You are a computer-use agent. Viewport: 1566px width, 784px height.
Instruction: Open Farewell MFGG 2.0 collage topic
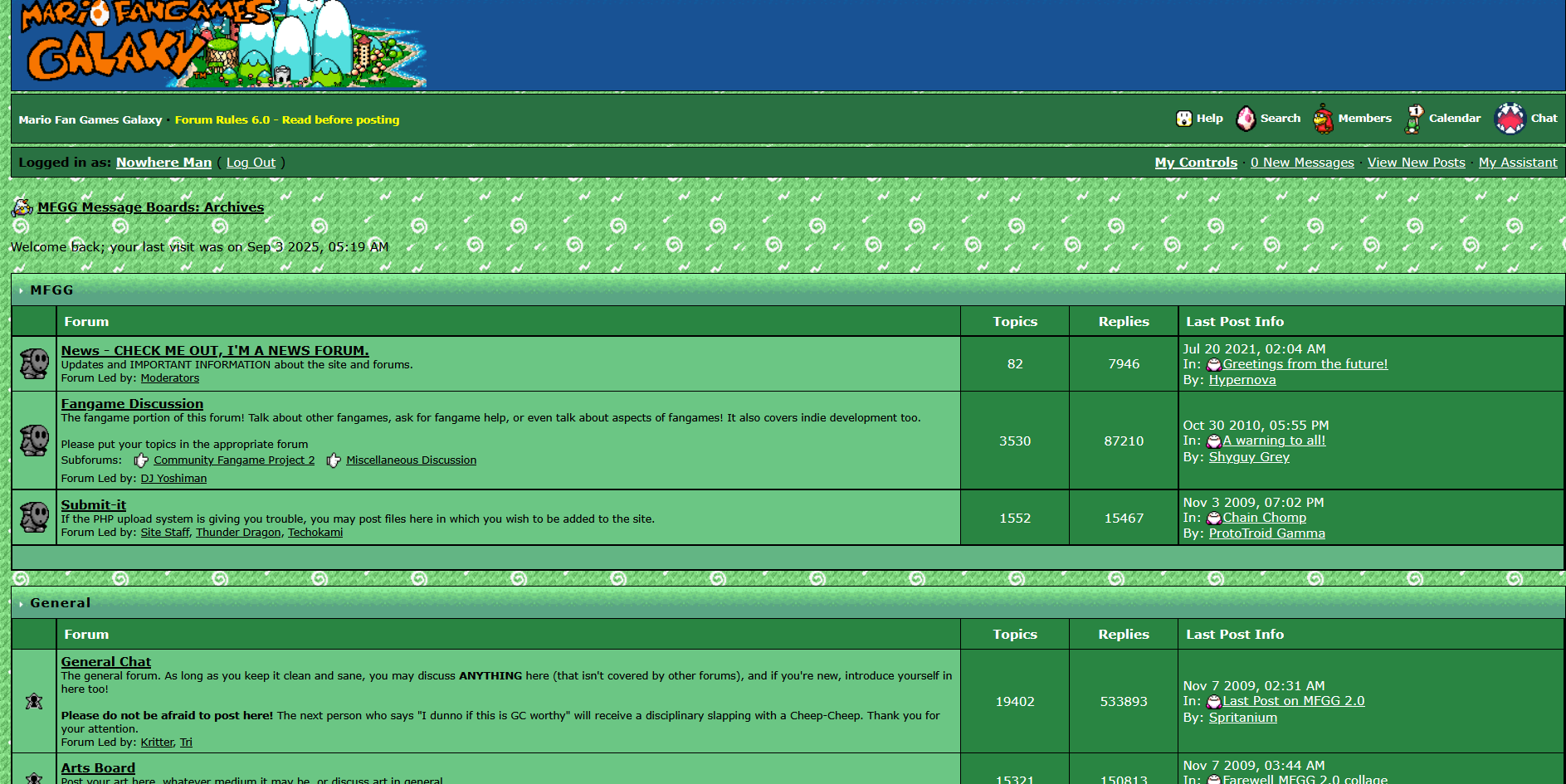pyautogui.click(x=1305, y=779)
